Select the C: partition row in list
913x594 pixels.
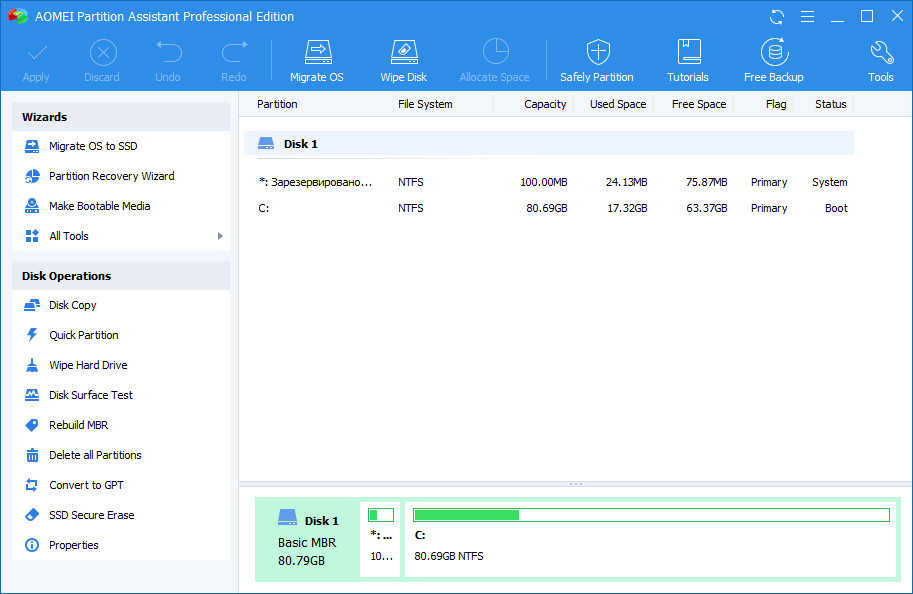(548, 208)
